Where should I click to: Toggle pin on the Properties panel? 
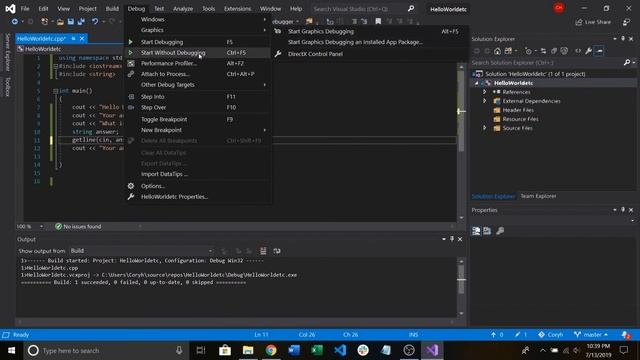tap(623, 210)
